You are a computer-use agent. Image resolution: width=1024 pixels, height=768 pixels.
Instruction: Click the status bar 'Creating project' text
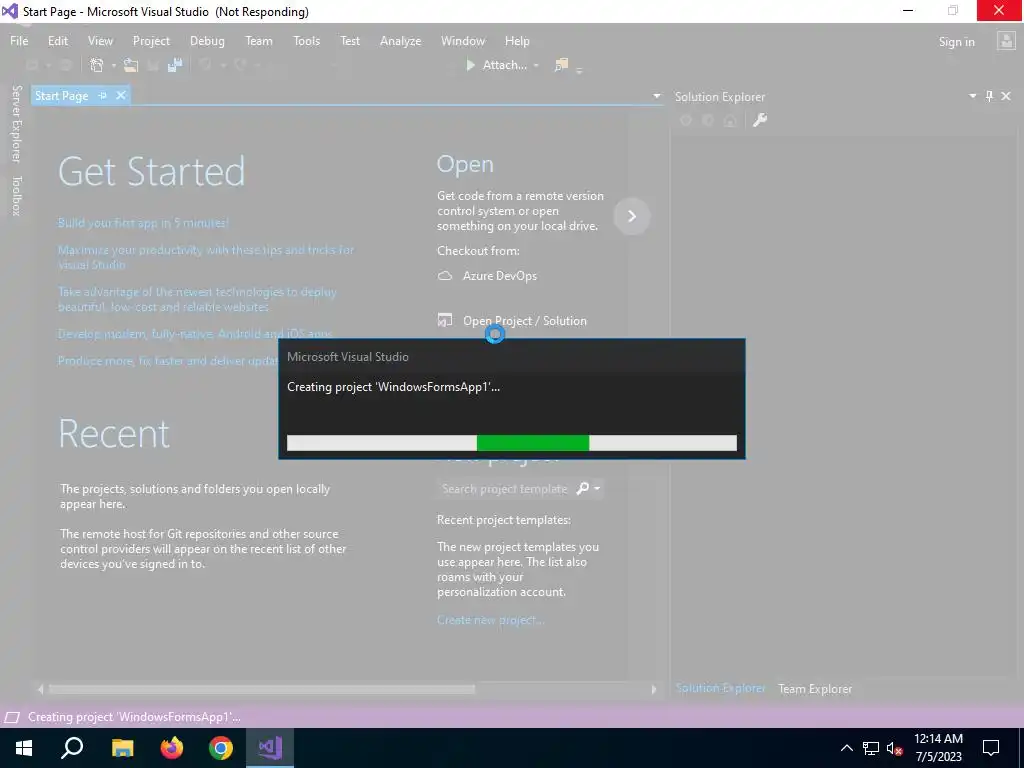134,716
